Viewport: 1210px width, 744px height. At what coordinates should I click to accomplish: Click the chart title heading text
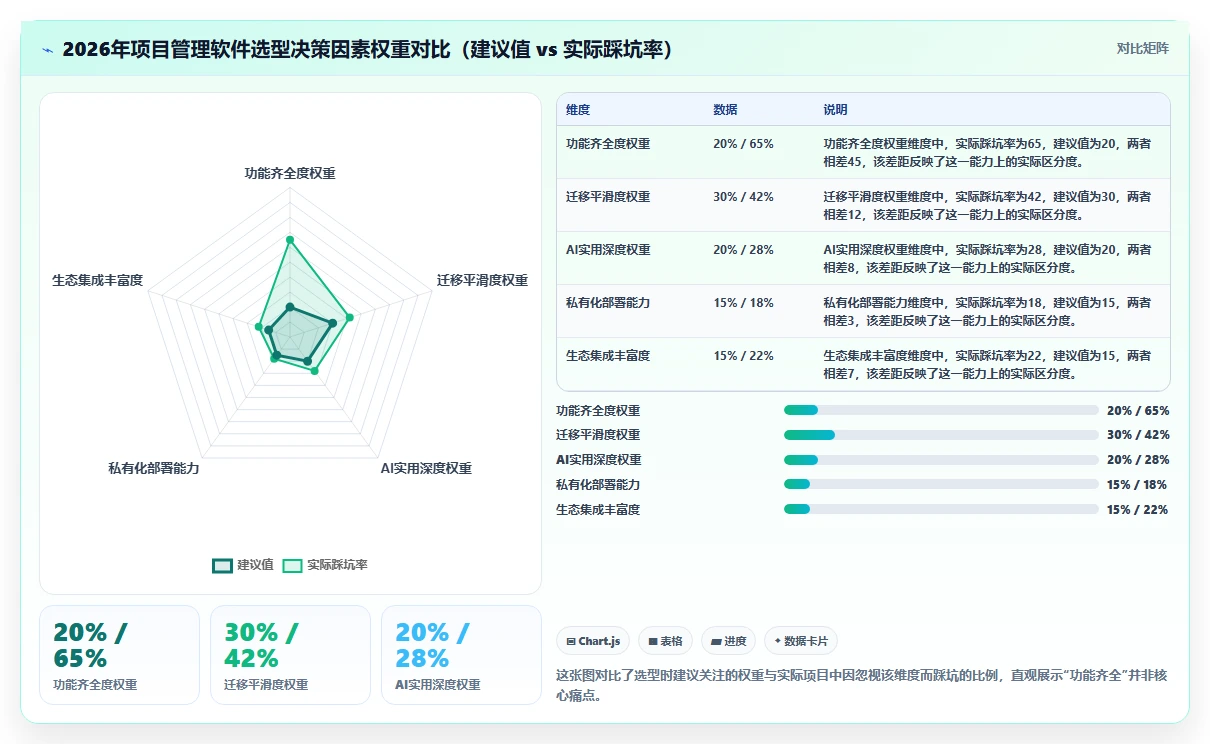pos(367,49)
